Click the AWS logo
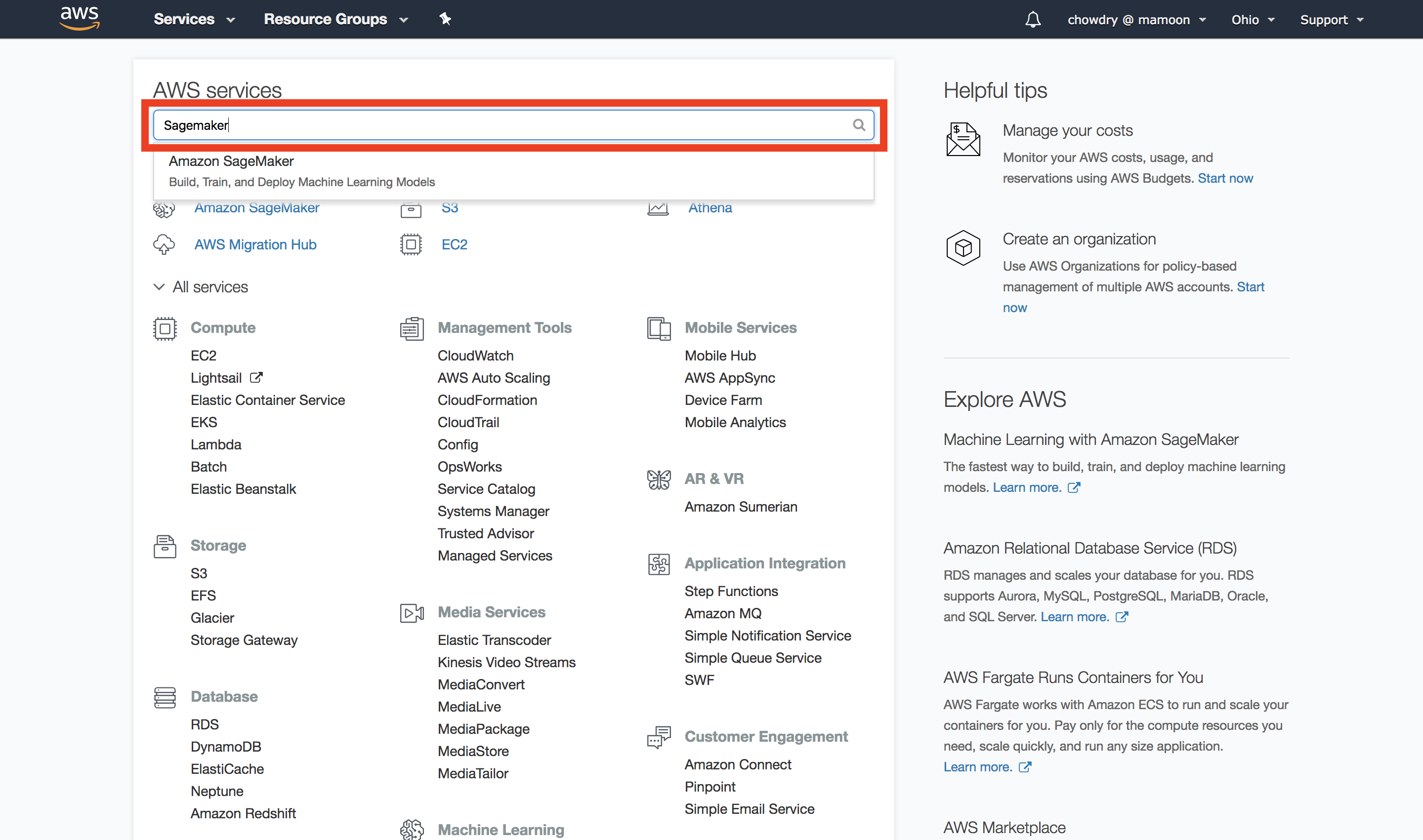The width and height of the screenshot is (1423, 840). coord(79,18)
